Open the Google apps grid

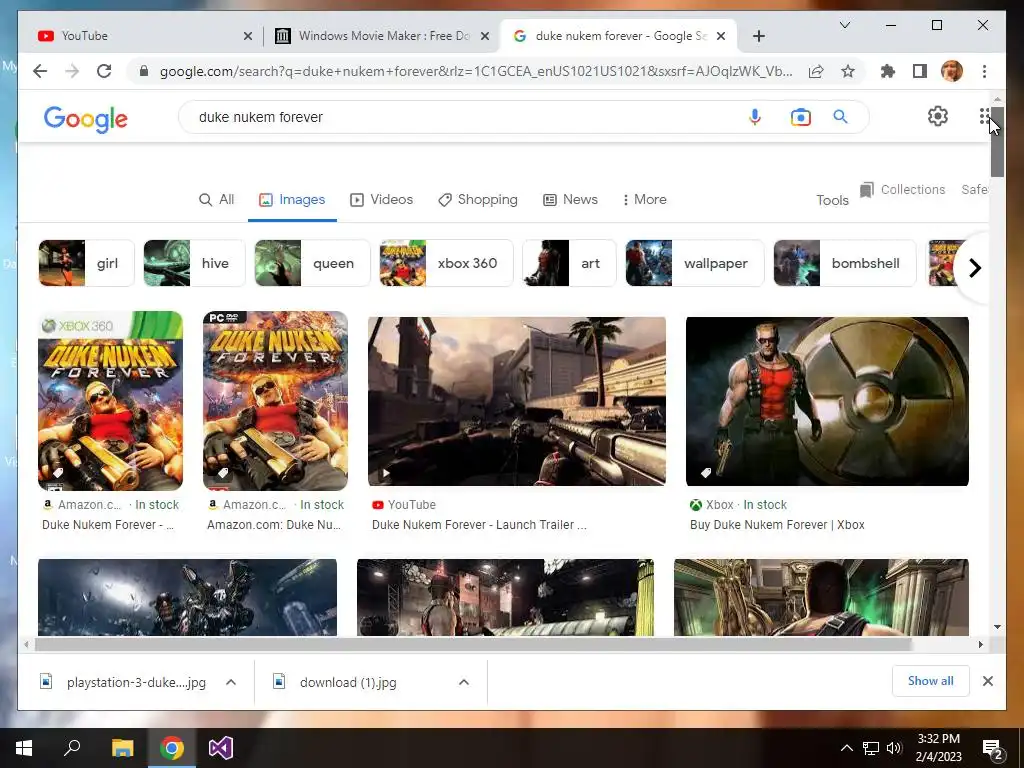click(x=984, y=116)
